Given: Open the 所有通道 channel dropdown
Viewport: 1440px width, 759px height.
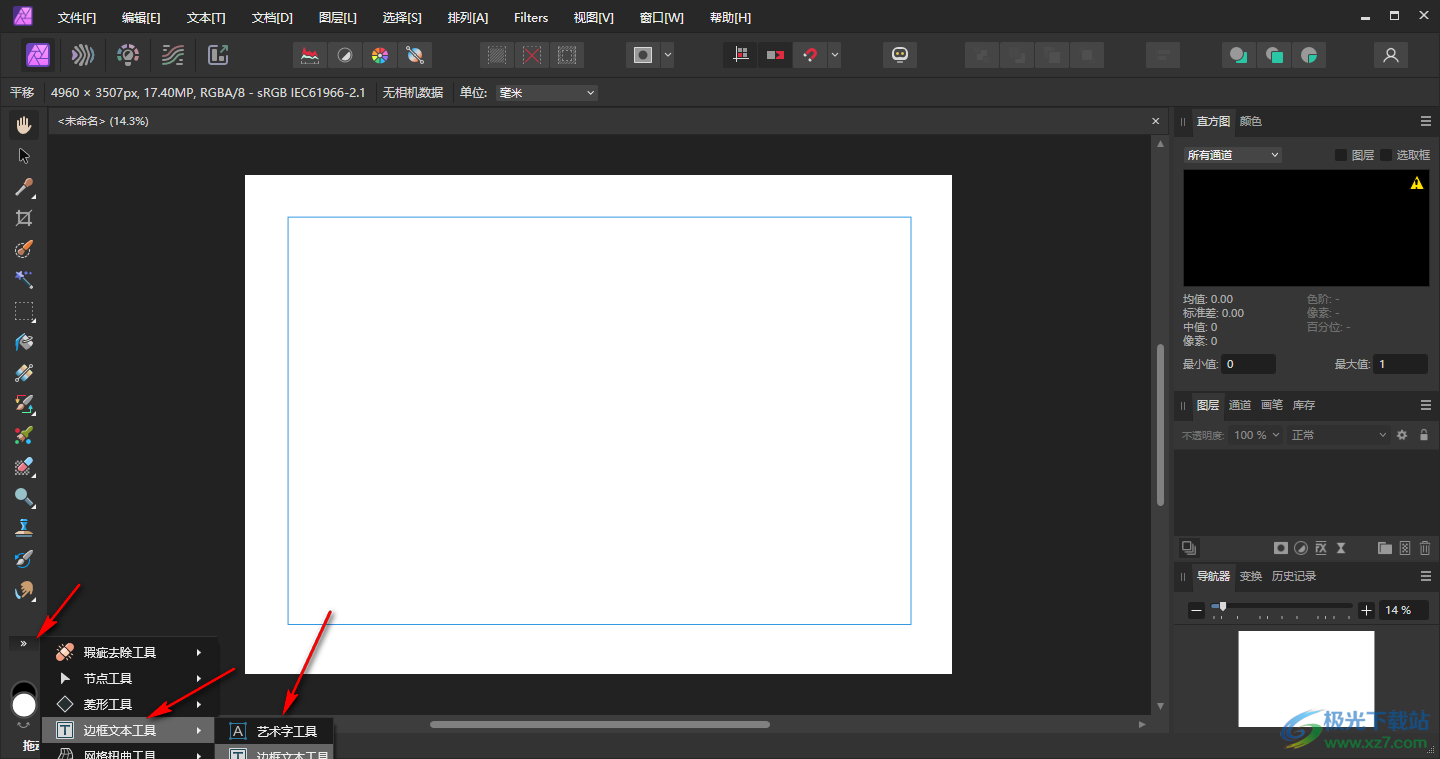Looking at the screenshot, I should point(1232,155).
